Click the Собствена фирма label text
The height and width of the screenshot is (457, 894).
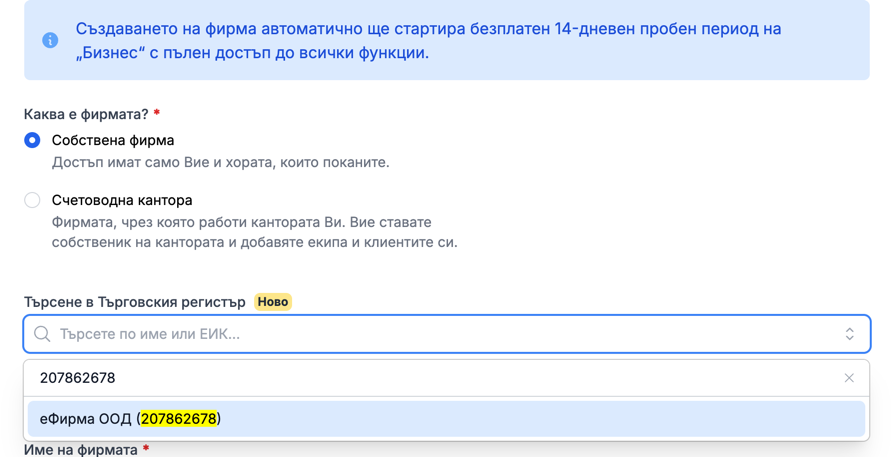pos(113,140)
